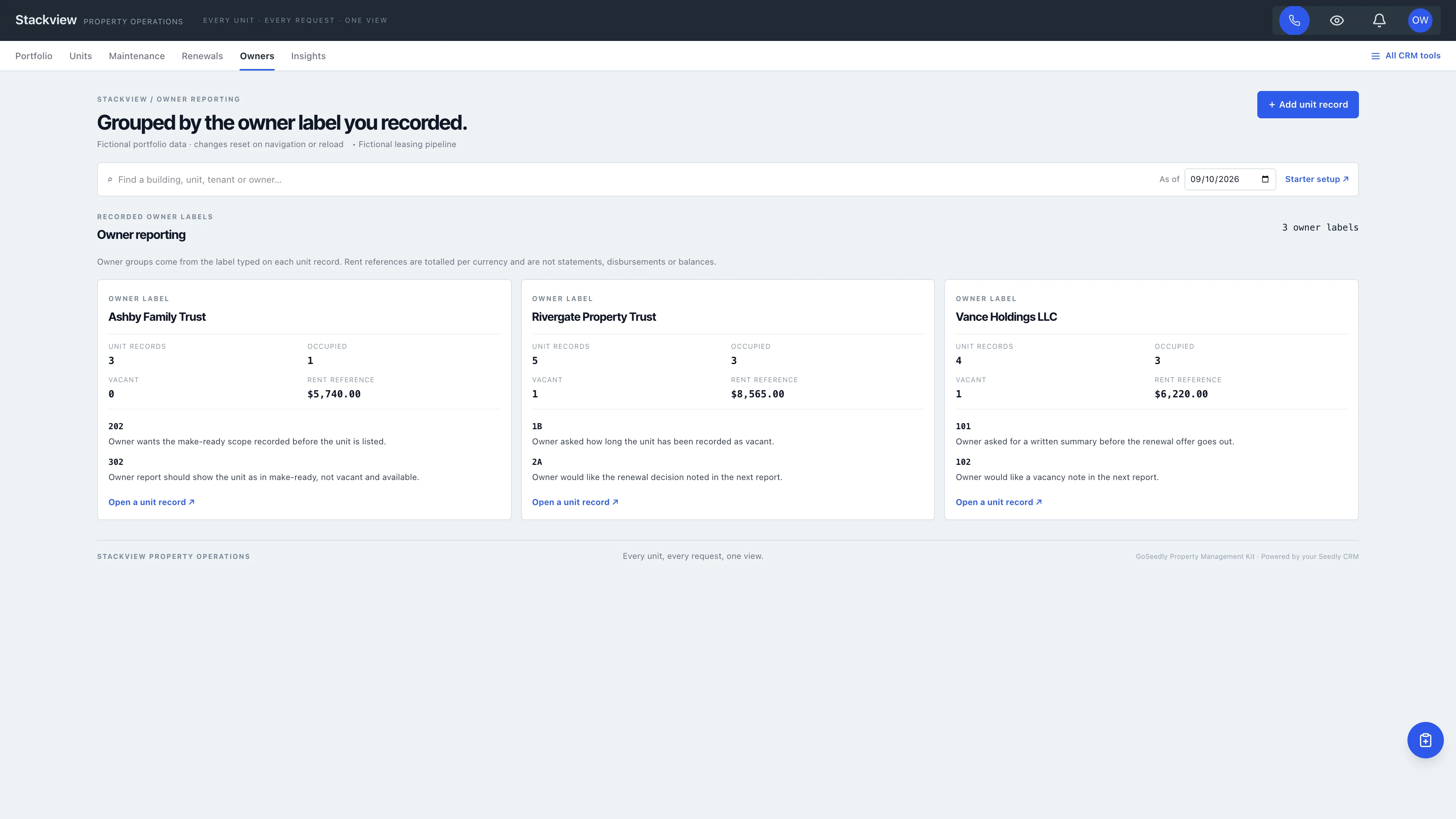The image size is (1456, 819).
Task: Open the Maintenance tab
Action: pyautogui.click(x=137, y=56)
